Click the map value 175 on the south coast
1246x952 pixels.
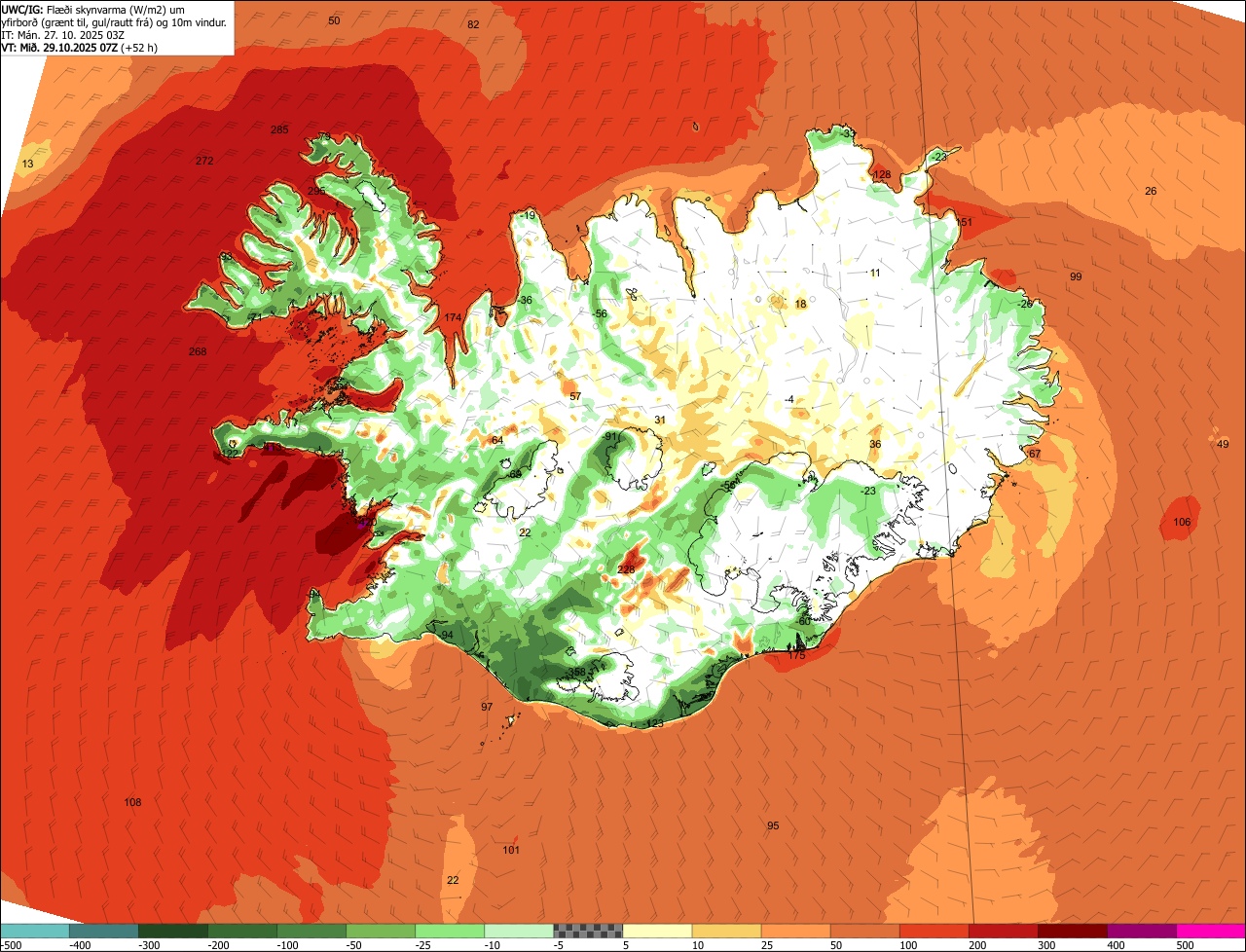[x=796, y=655]
